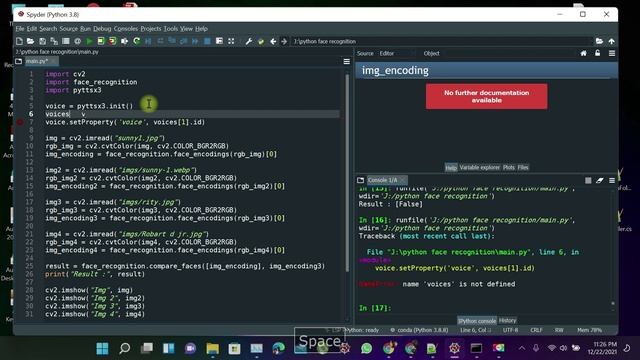Browse console tabs
The width and height of the screenshot is (640, 360).
point(360,180)
